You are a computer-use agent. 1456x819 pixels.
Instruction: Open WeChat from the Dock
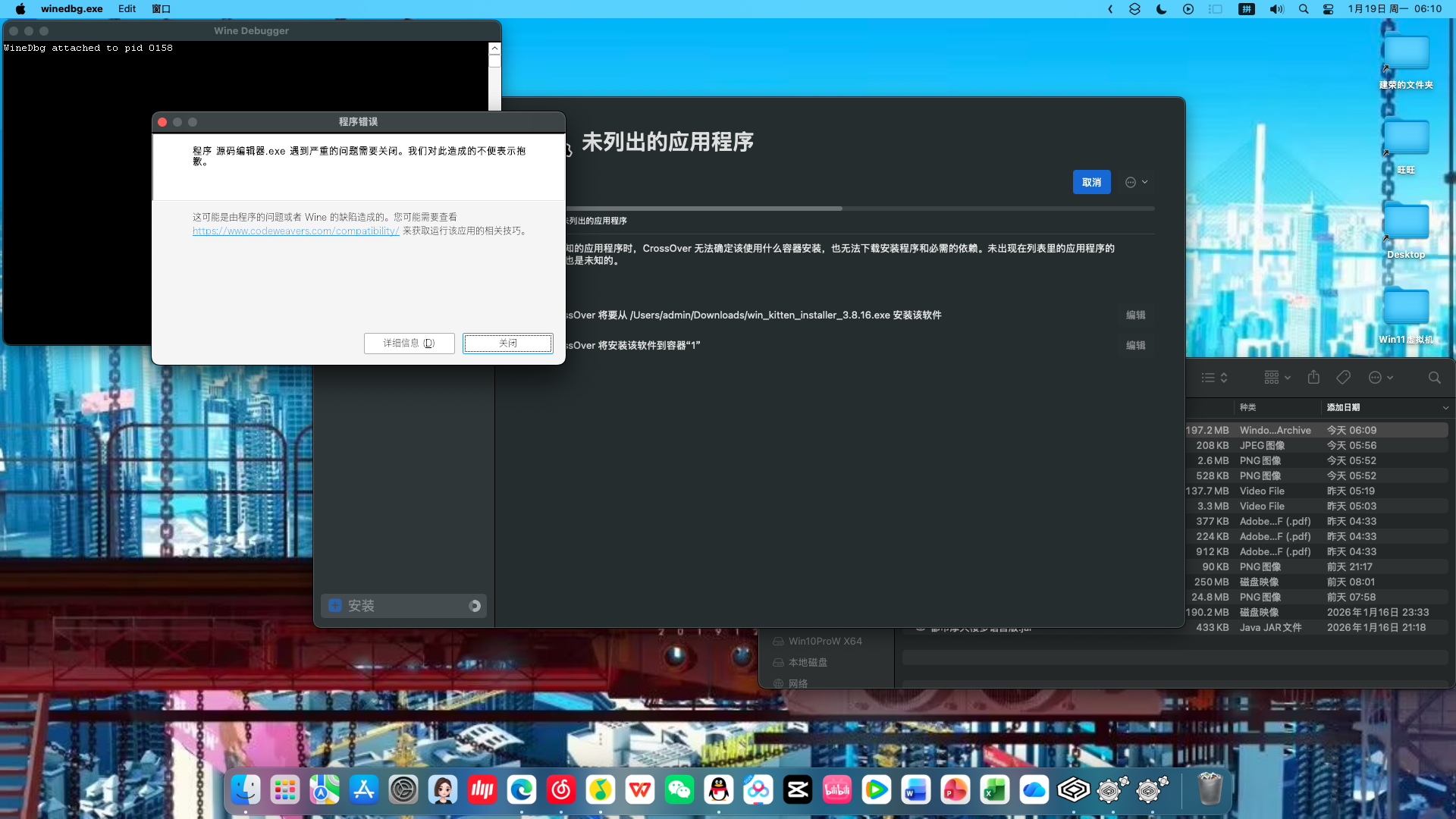pos(679,790)
